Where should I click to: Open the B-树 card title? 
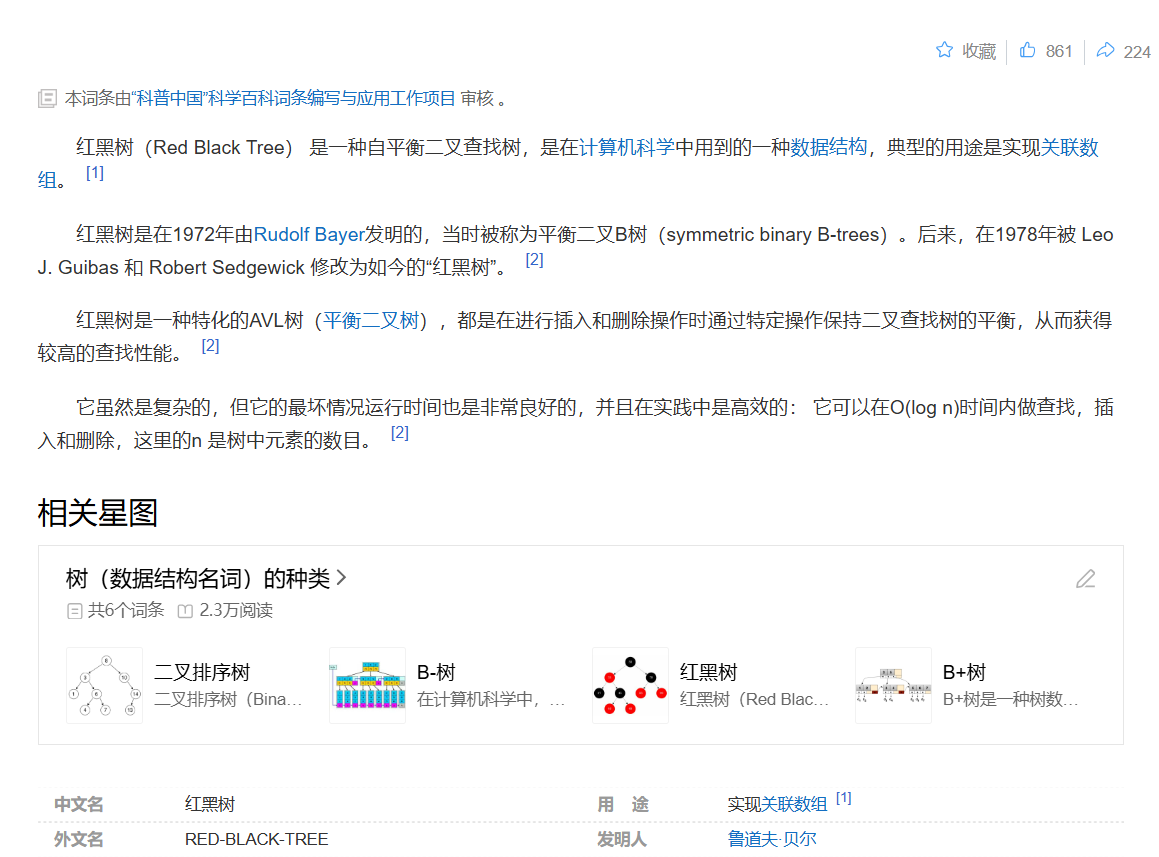tap(436, 672)
